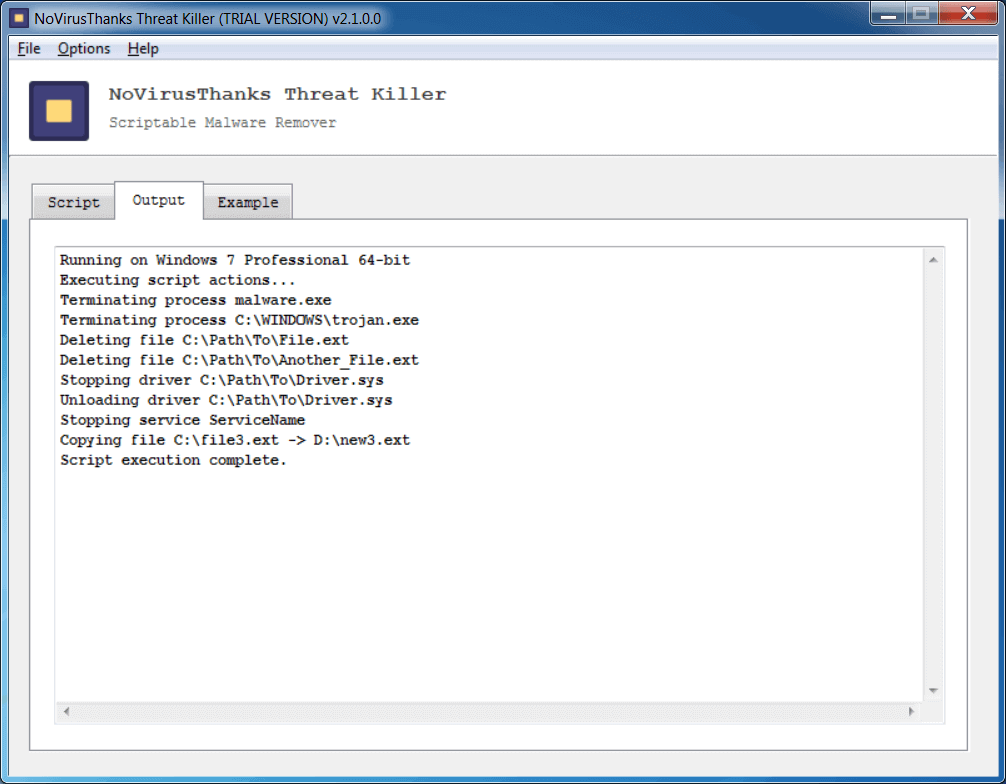Click line "Deleting file C:\Path\To\Another_File.ext"
1006x784 pixels.
pos(239,359)
